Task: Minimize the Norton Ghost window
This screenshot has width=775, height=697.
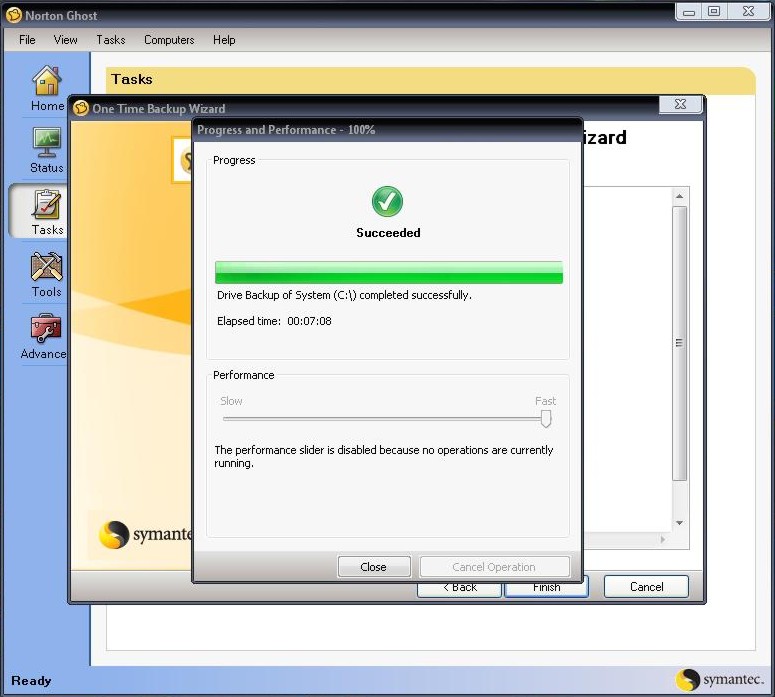Action: (689, 12)
